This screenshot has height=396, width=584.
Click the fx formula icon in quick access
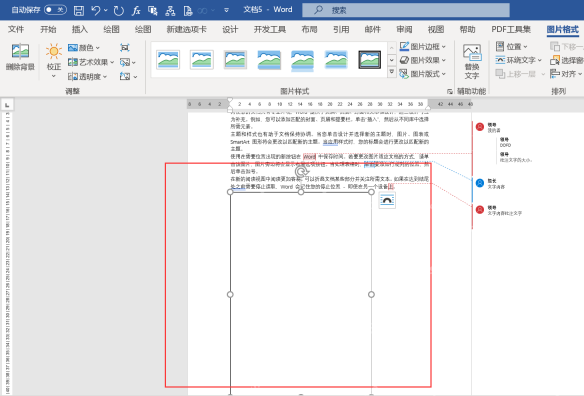tap(136, 10)
